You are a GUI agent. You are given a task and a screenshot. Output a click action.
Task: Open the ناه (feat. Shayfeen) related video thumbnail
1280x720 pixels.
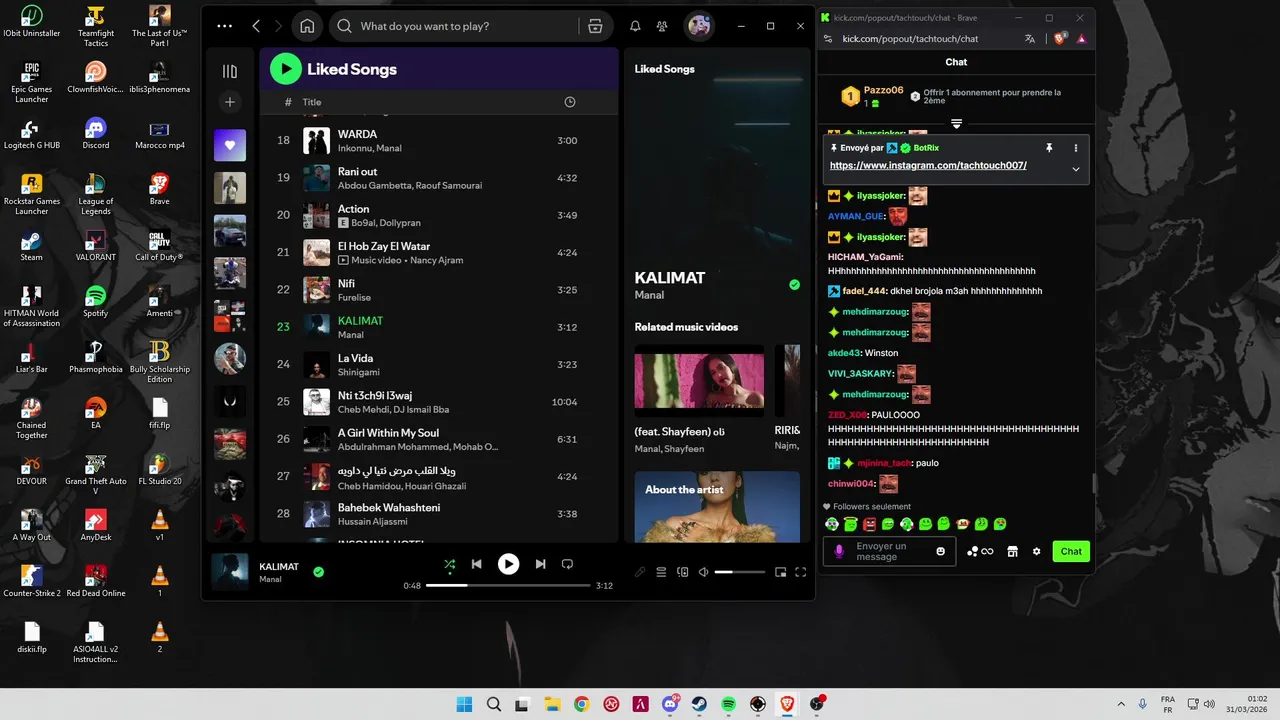(699, 381)
